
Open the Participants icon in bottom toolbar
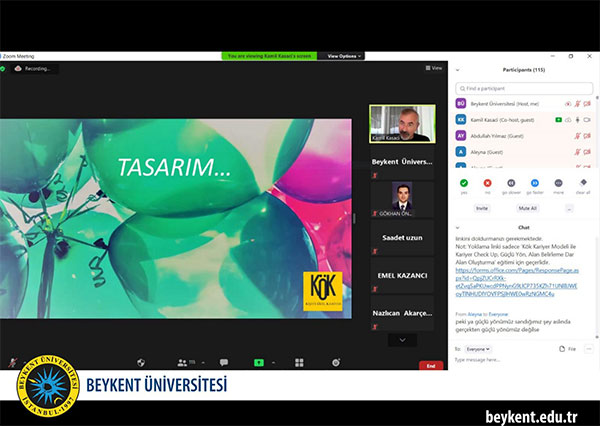182,362
